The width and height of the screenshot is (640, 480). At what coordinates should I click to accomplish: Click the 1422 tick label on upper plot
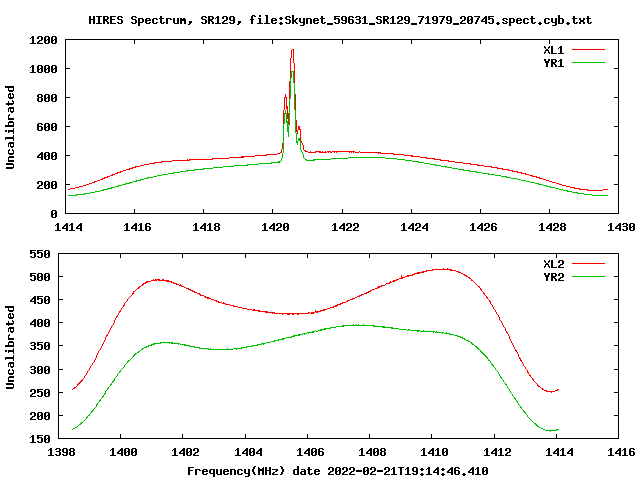[x=345, y=227]
